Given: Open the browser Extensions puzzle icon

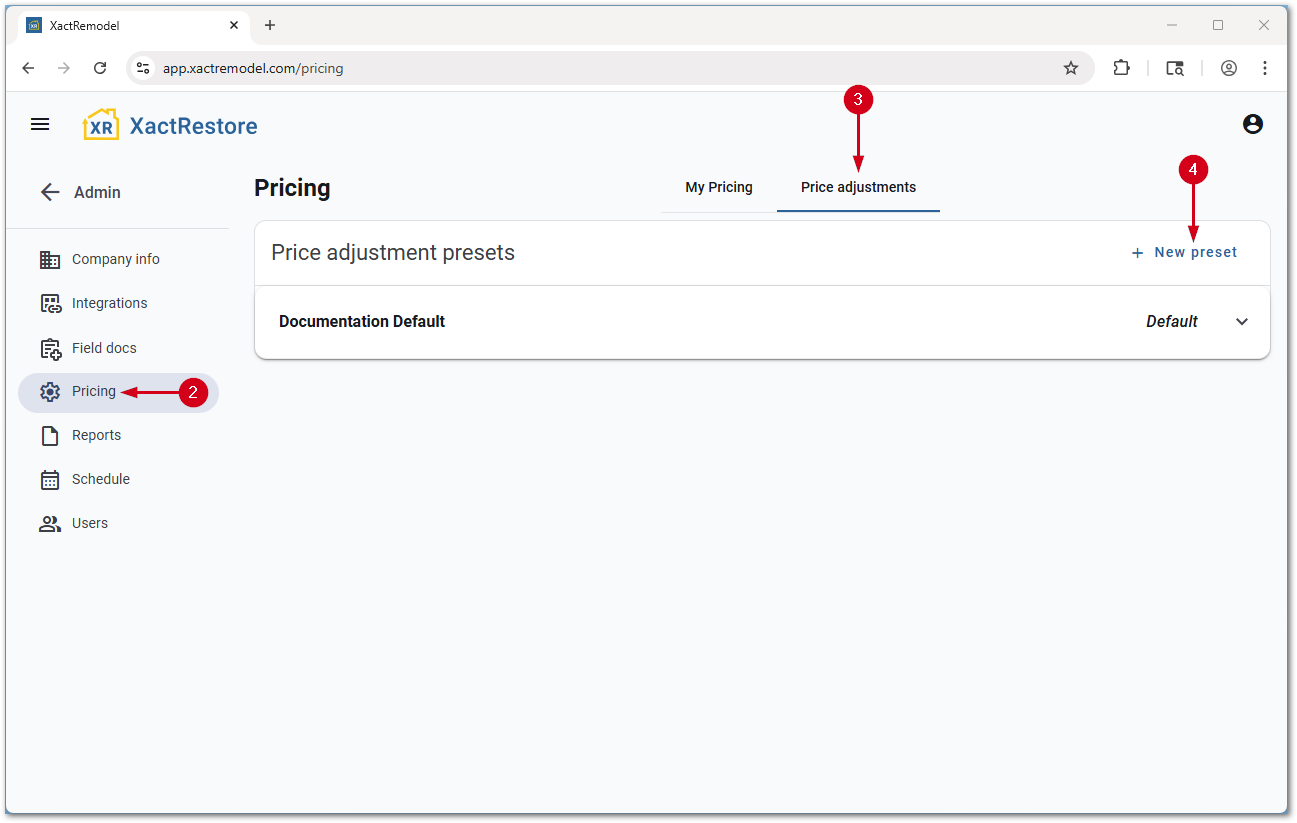Looking at the screenshot, I should click(1121, 68).
